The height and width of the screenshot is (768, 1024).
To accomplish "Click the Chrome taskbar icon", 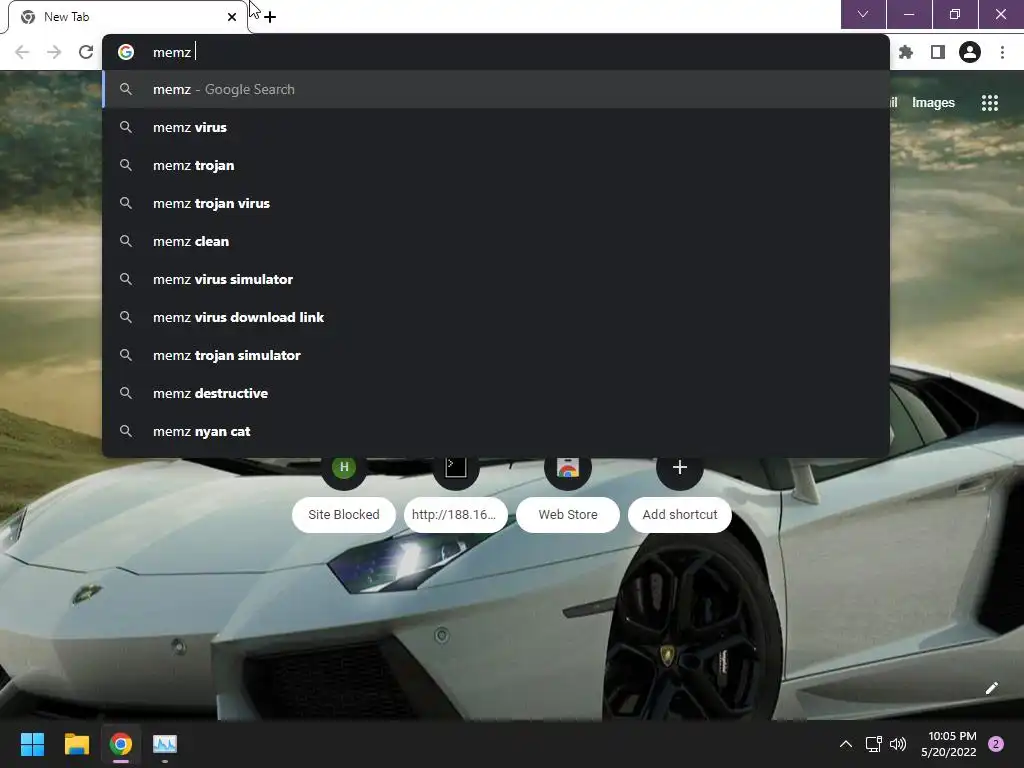I will point(121,744).
